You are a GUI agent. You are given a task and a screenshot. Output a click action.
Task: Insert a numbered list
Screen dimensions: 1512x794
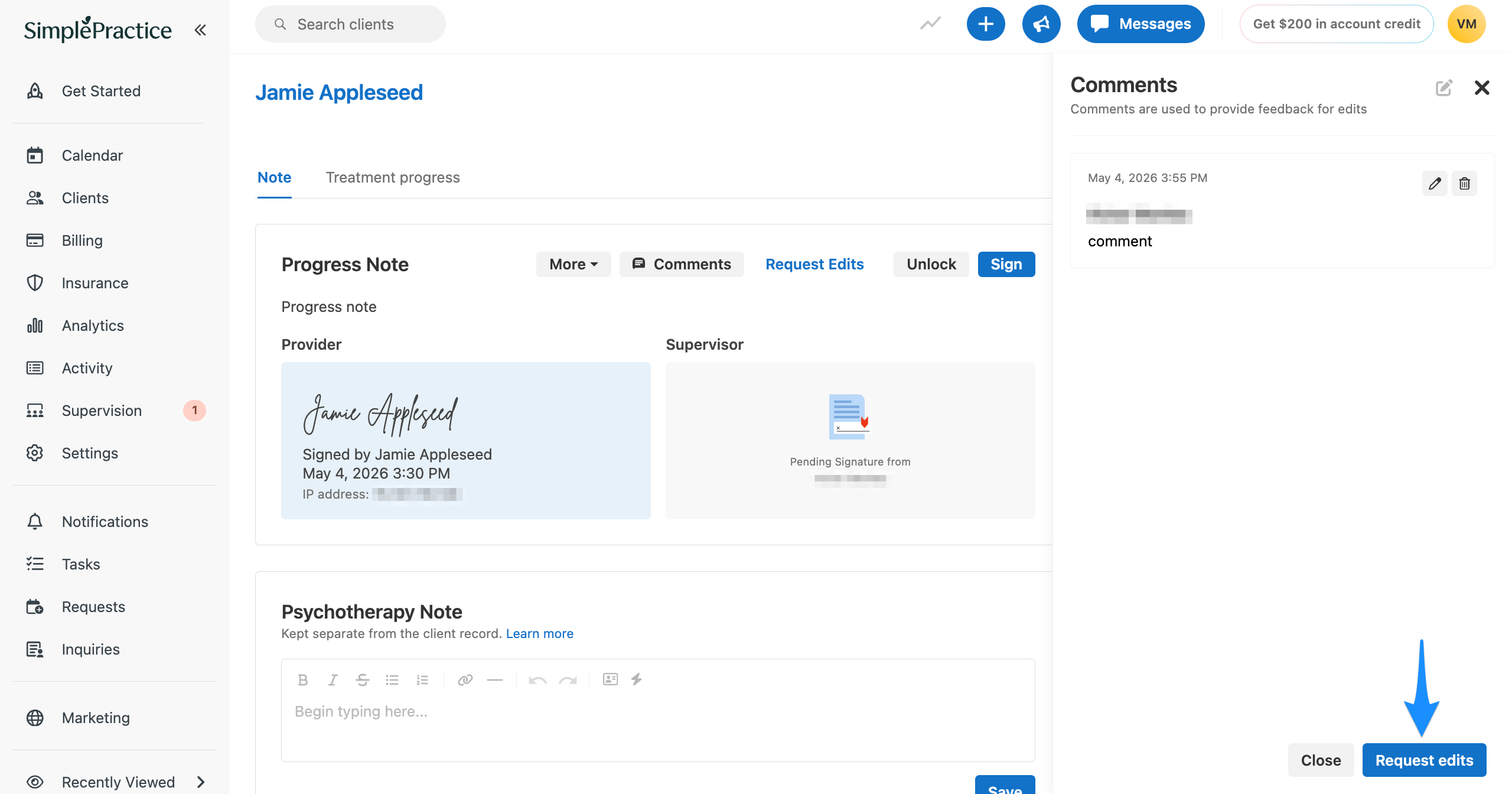(422, 680)
